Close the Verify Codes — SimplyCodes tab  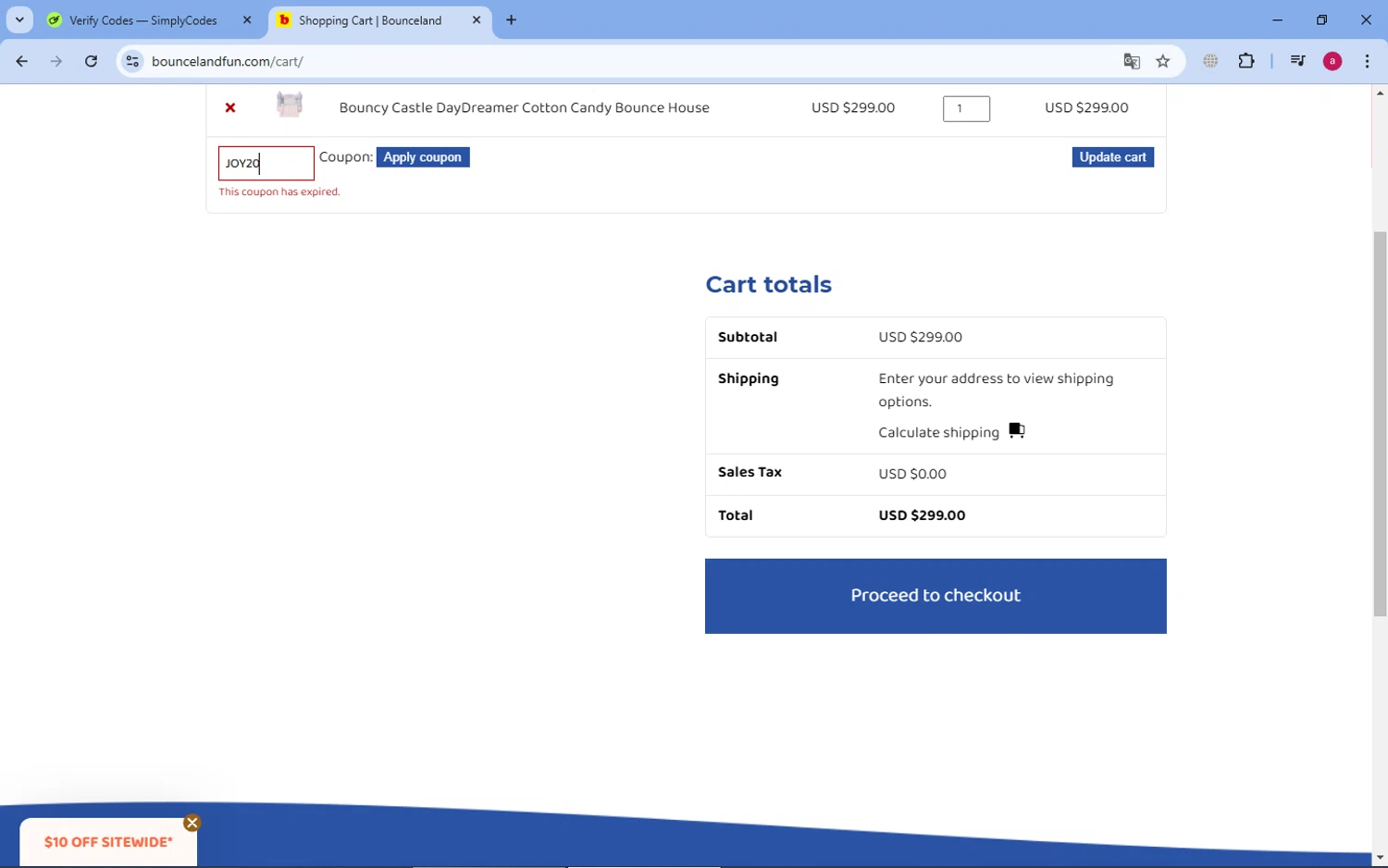pyautogui.click(x=247, y=20)
